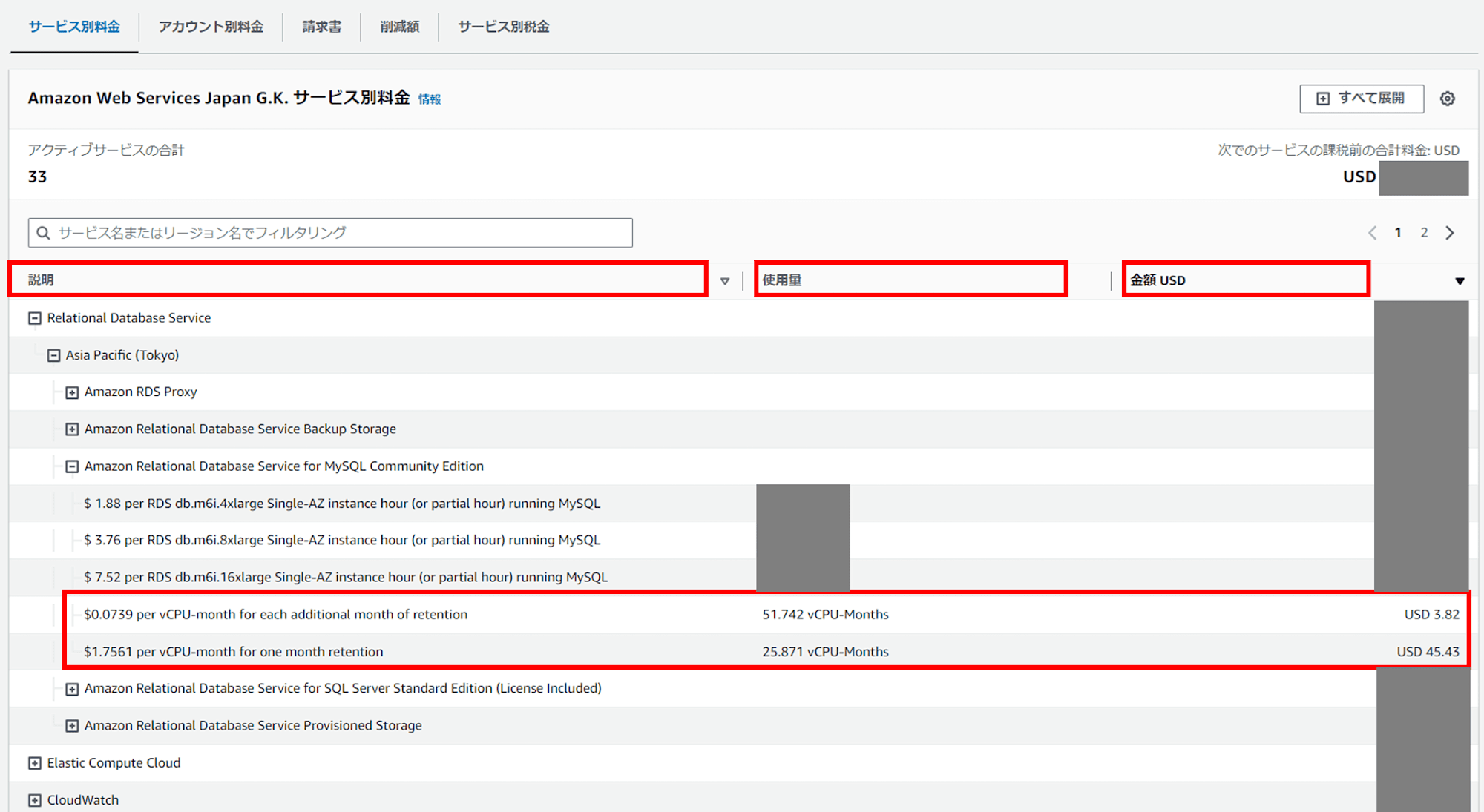Select the db.m6i.8xlarge pricing line
The height and width of the screenshot is (812, 1484).
coord(342,541)
